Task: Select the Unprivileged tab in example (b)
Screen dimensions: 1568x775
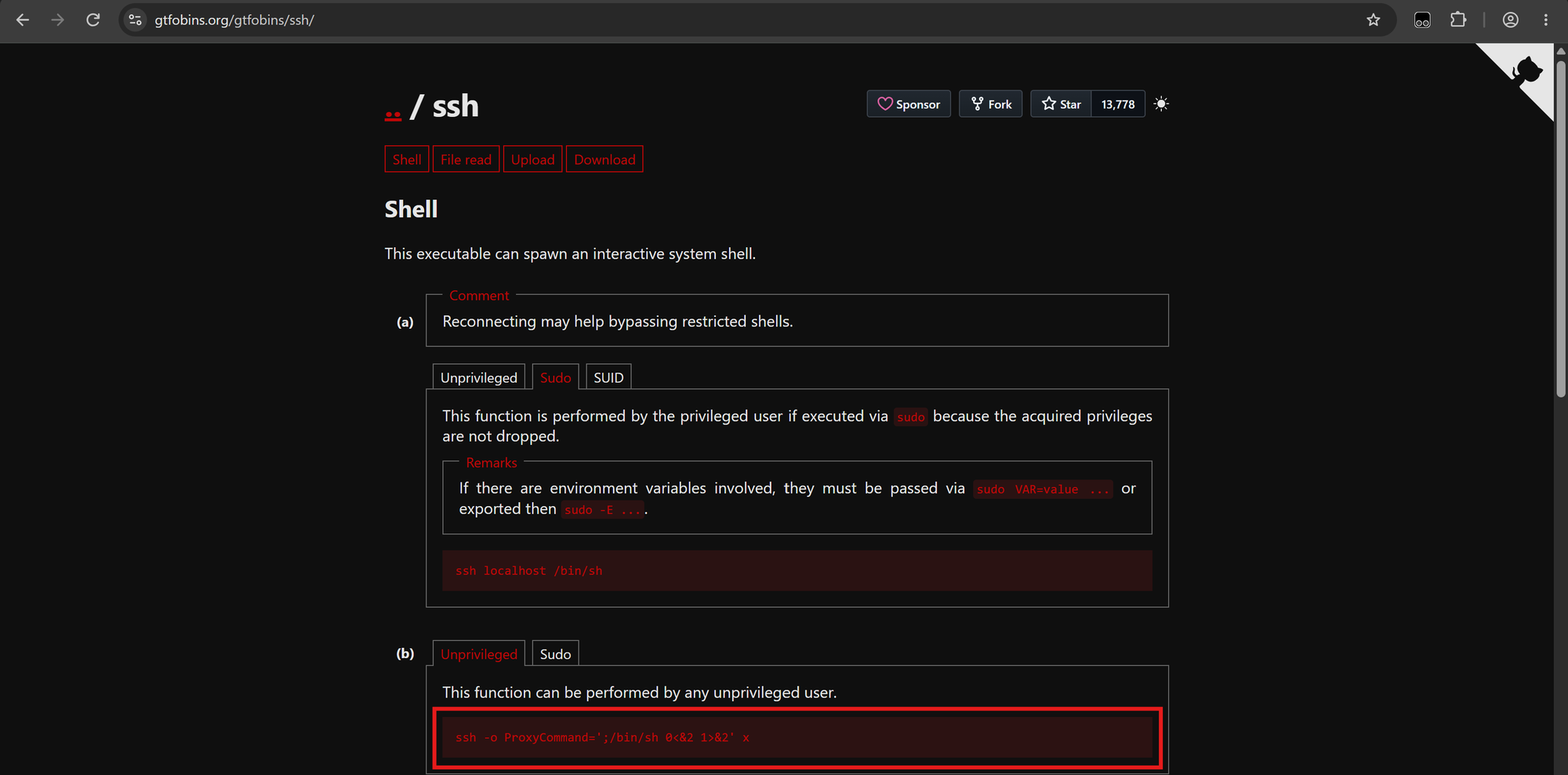Action: pos(479,653)
